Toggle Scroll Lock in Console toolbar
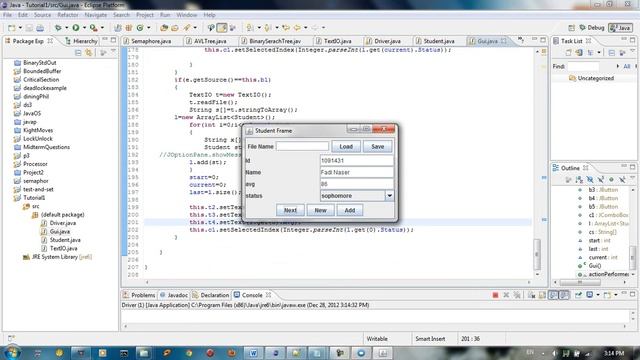Image resolution: width=640 pixels, height=360 pixels. [542, 295]
